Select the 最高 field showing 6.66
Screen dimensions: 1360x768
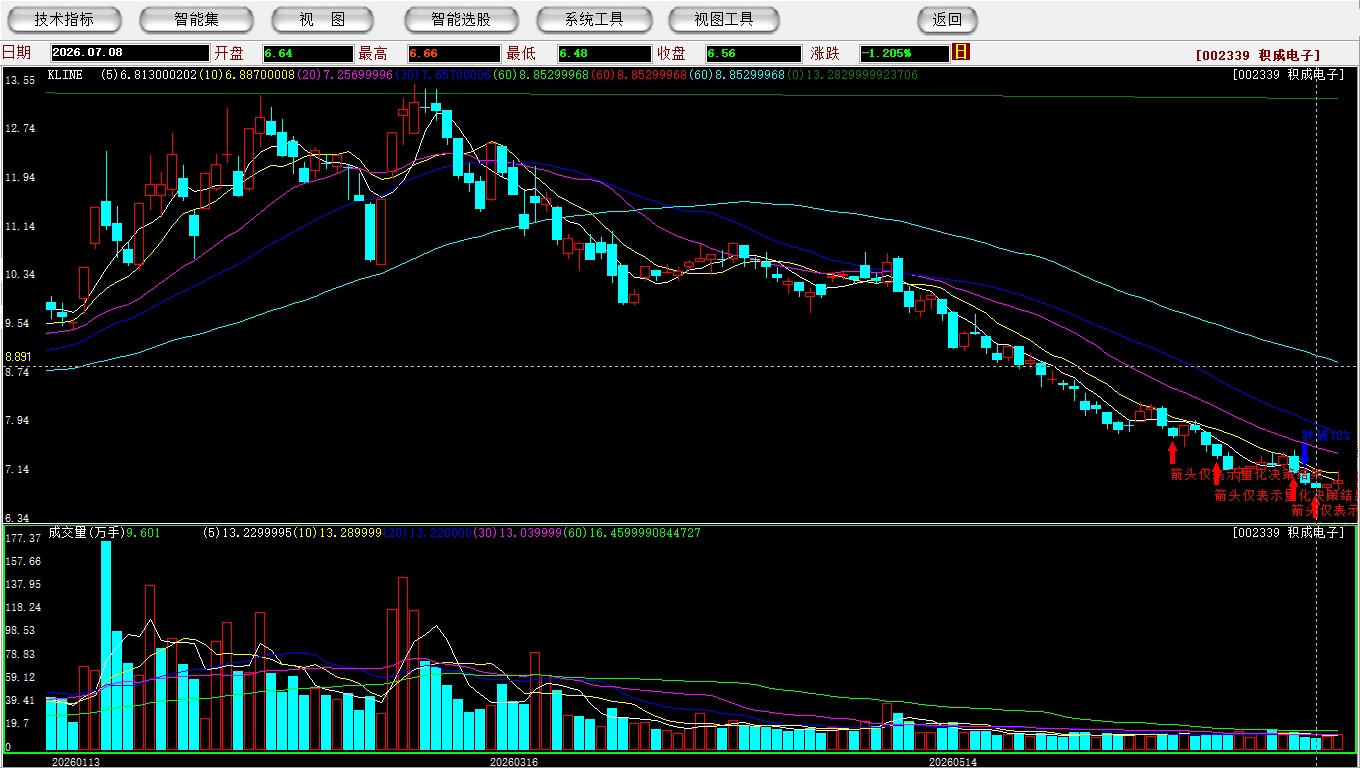[x=454, y=53]
